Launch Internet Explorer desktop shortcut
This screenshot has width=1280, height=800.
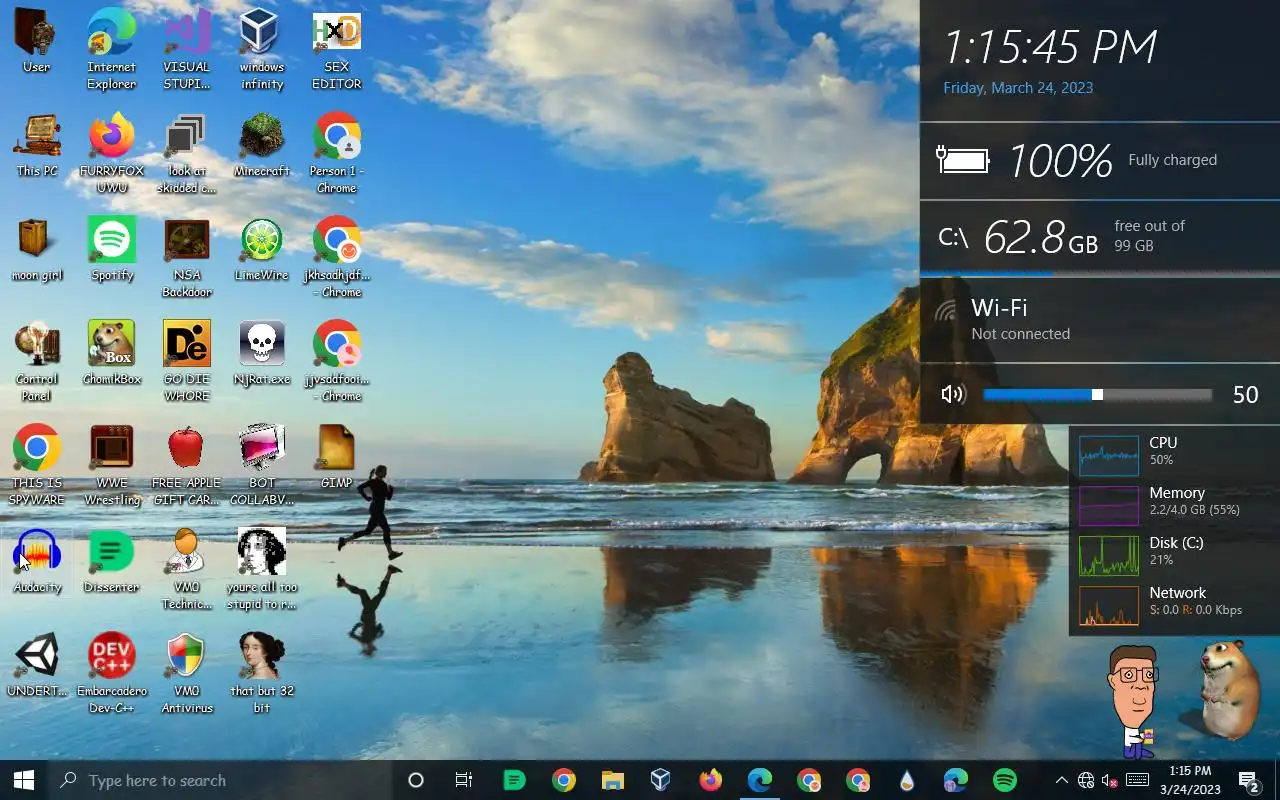pos(112,48)
